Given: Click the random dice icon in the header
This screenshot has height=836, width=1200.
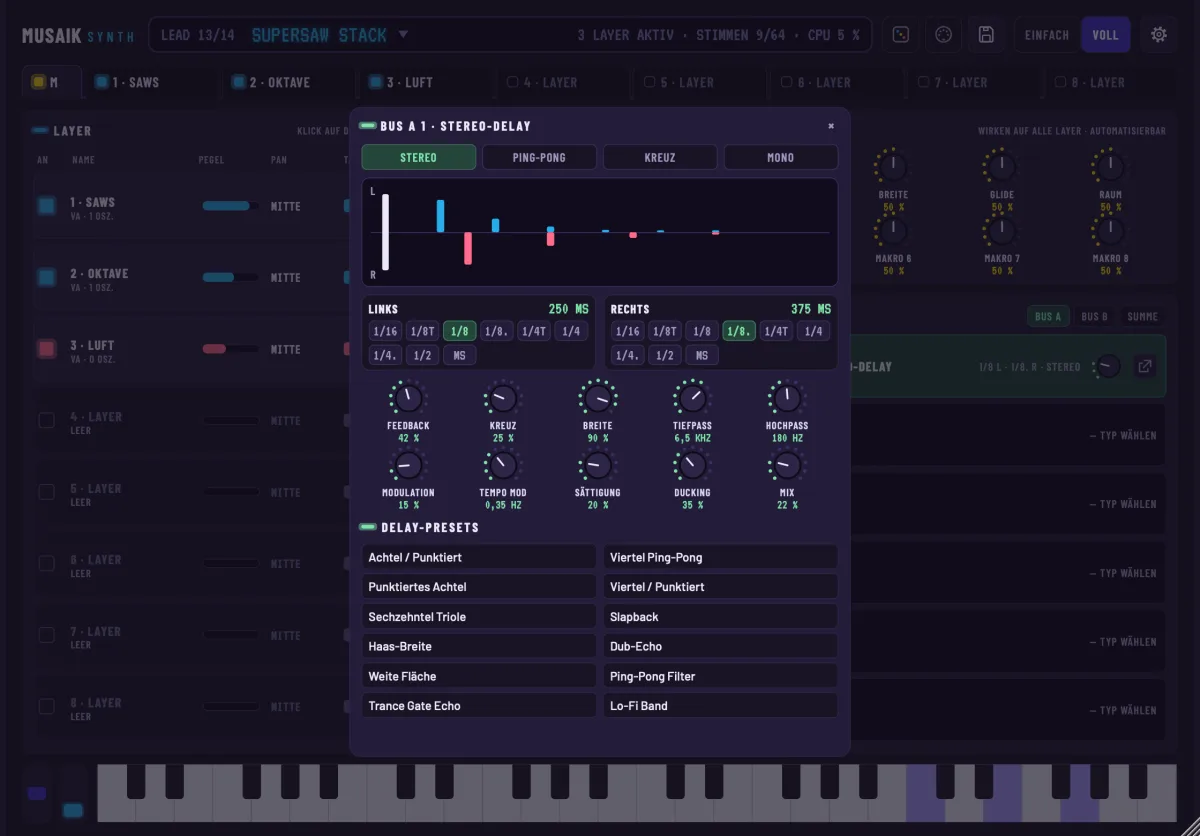Looking at the screenshot, I should pyautogui.click(x=901, y=35).
